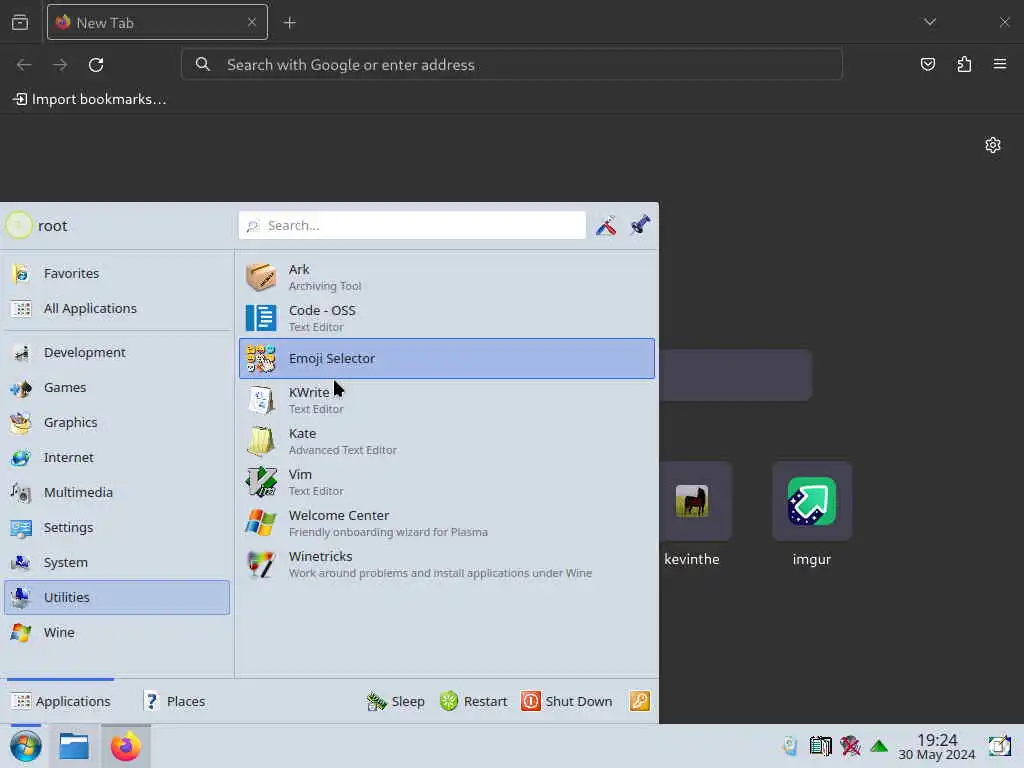This screenshot has width=1024, height=768.
Task: Go back in Firefox
Action: point(24,65)
